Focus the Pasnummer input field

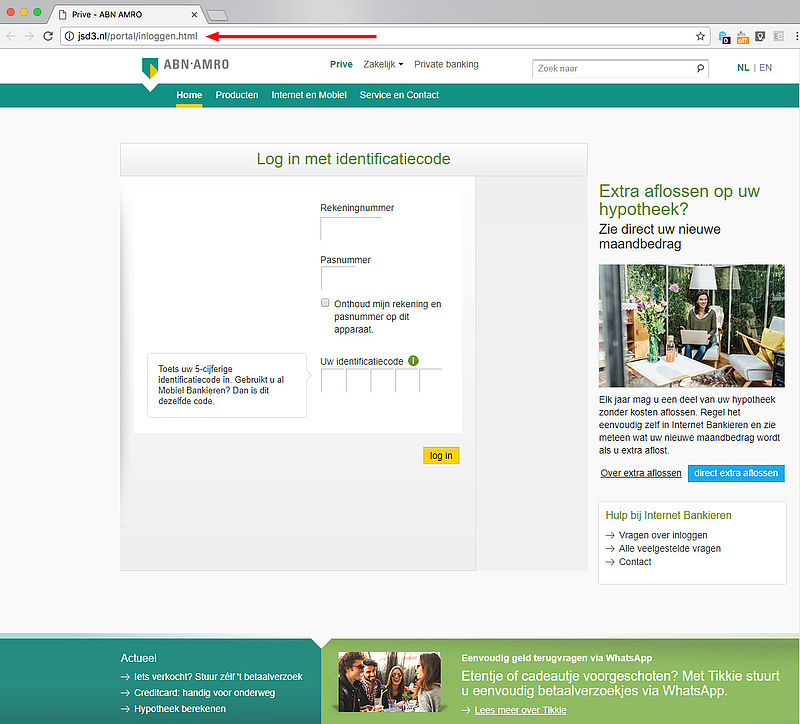pyautogui.click(x=337, y=279)
